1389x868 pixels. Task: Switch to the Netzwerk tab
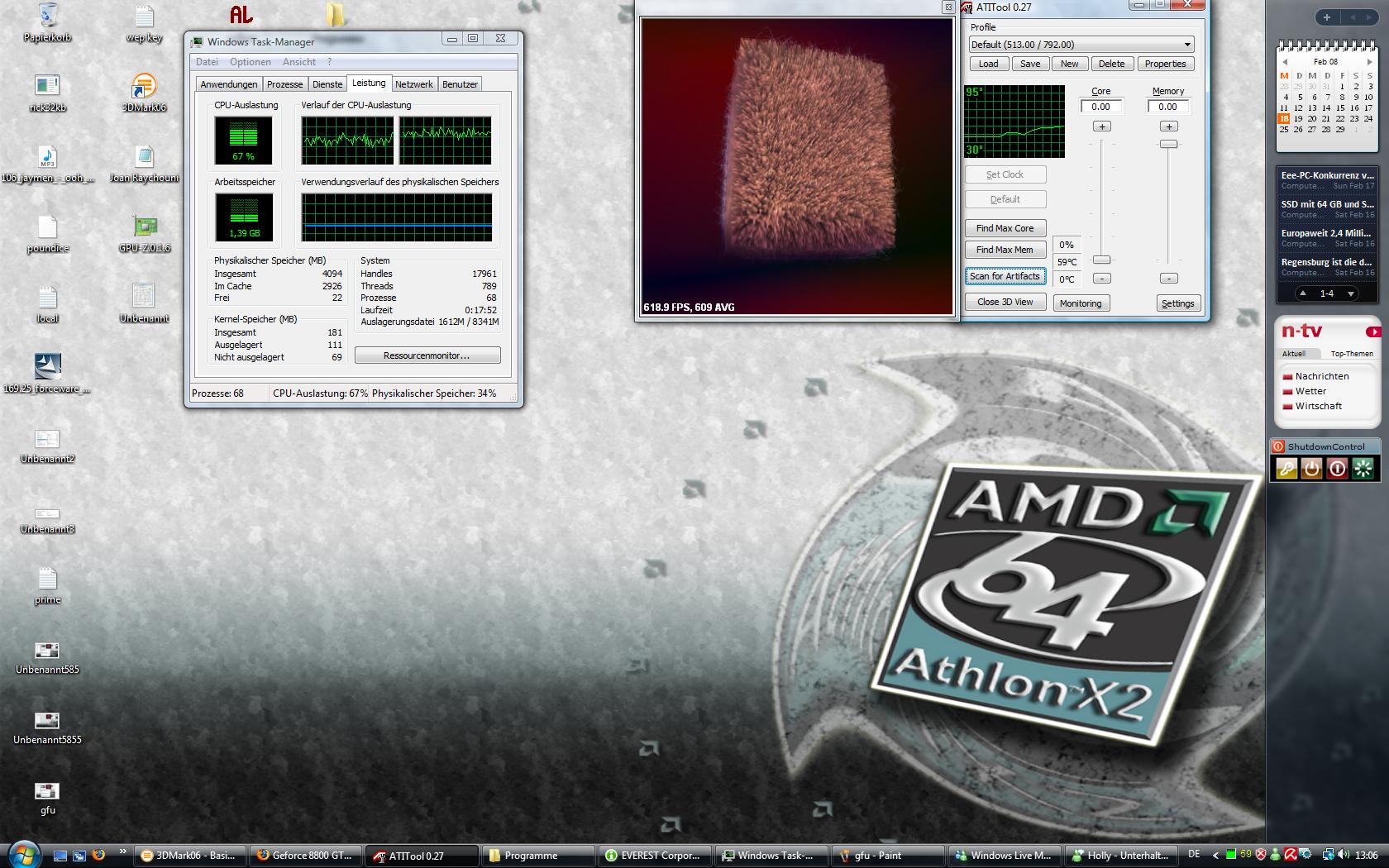(414, 84)
